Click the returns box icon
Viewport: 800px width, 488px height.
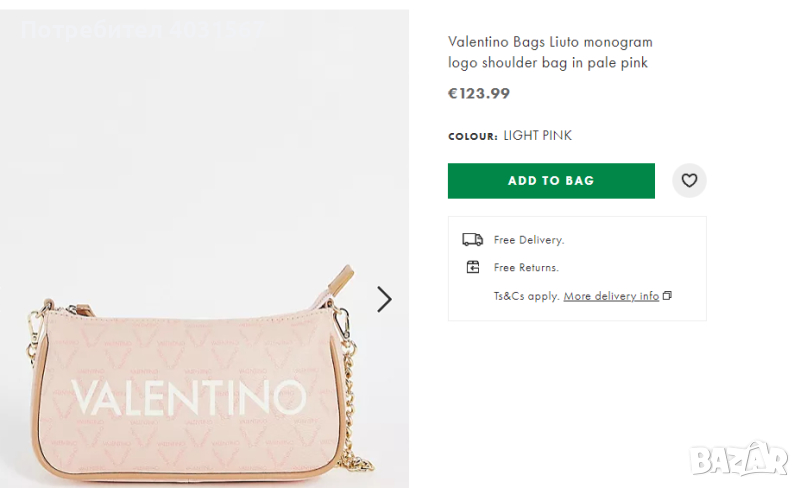pos(473,267)
